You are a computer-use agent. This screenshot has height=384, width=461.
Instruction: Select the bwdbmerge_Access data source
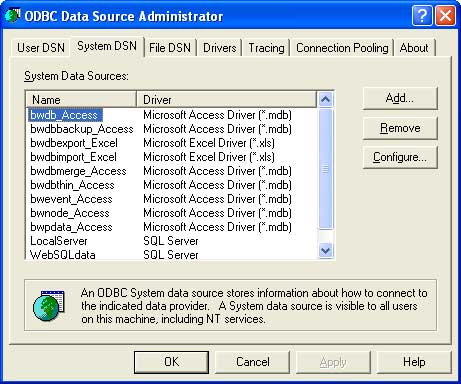point(78,171)
